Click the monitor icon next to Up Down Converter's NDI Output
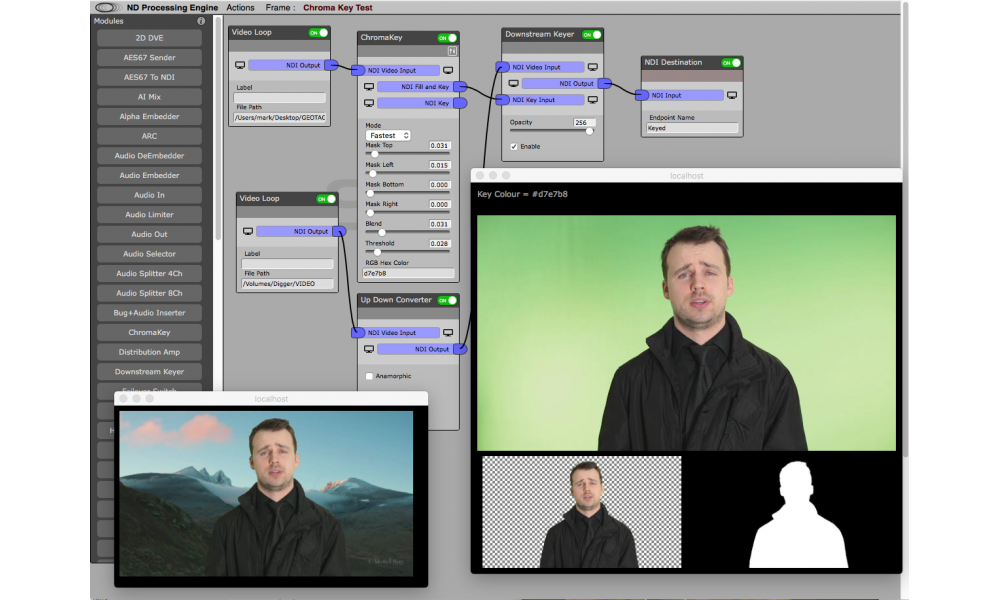 pos(368,348)
